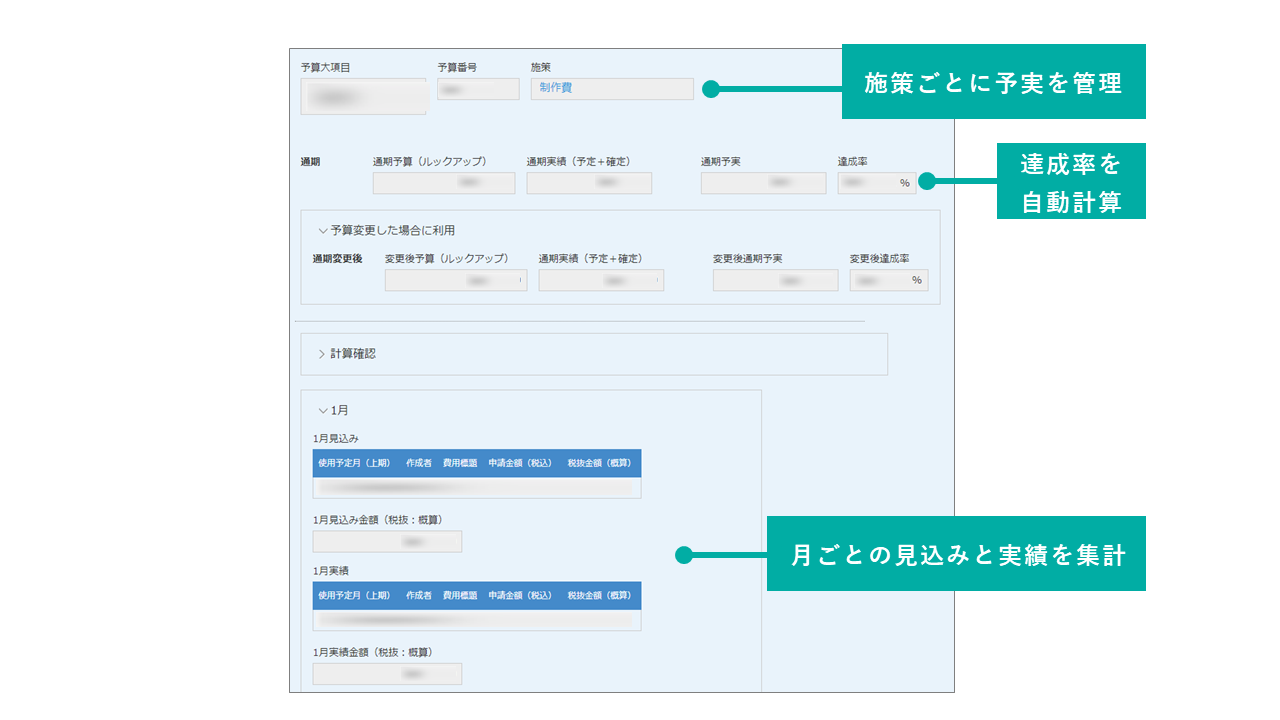Viewport: 1280px width, 720px height.
Task: Expand the 計算確認 section
Action: point(323,354)
